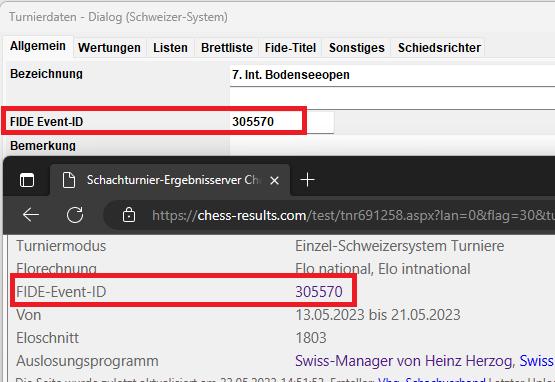Toggle the browser tab actions sidebar icon
The height and width of the screenshot is (382, 555).
tap(27, 180)
